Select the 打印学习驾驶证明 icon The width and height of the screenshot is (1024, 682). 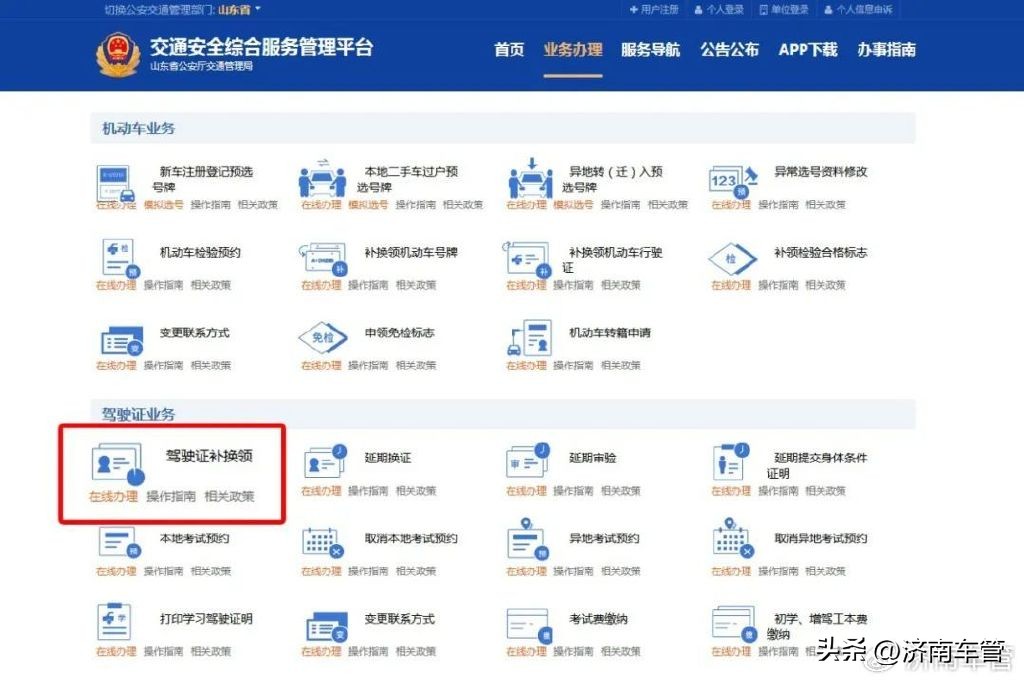pos(116,626)
